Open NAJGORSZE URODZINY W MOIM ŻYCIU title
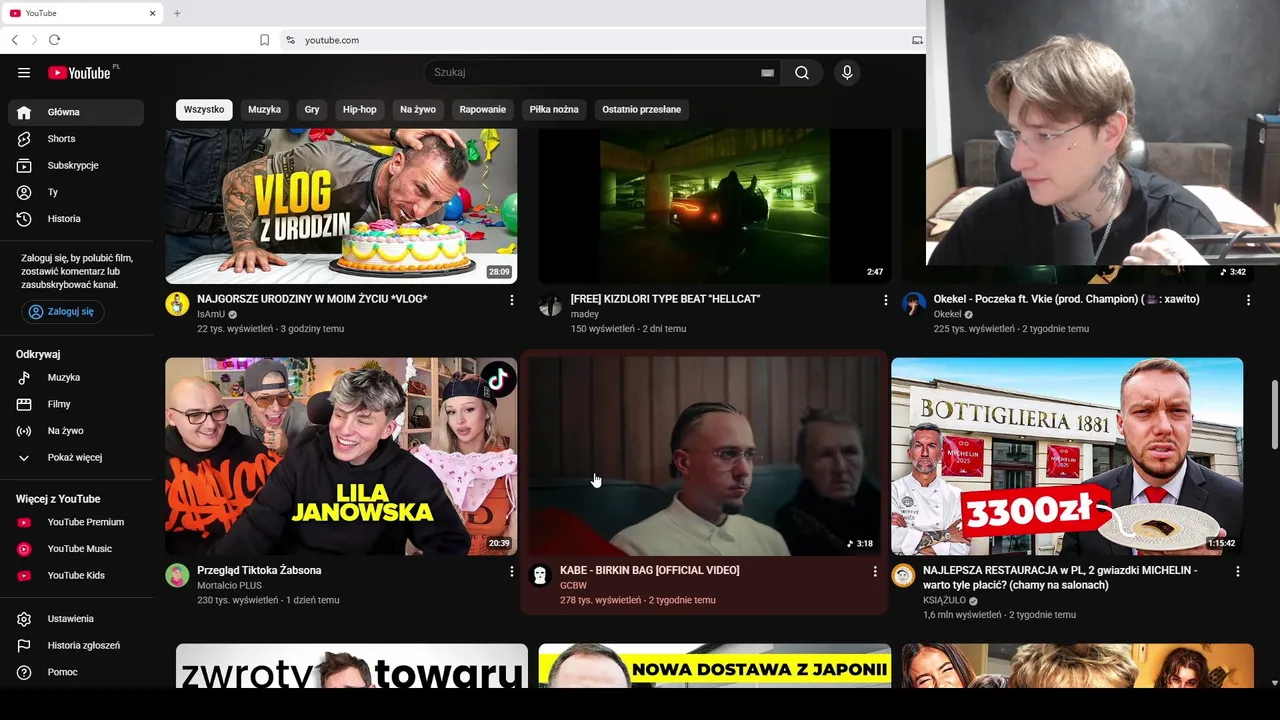Image resolution: width=1280 pixels, height=720 pixels. (x=312, y=299)
